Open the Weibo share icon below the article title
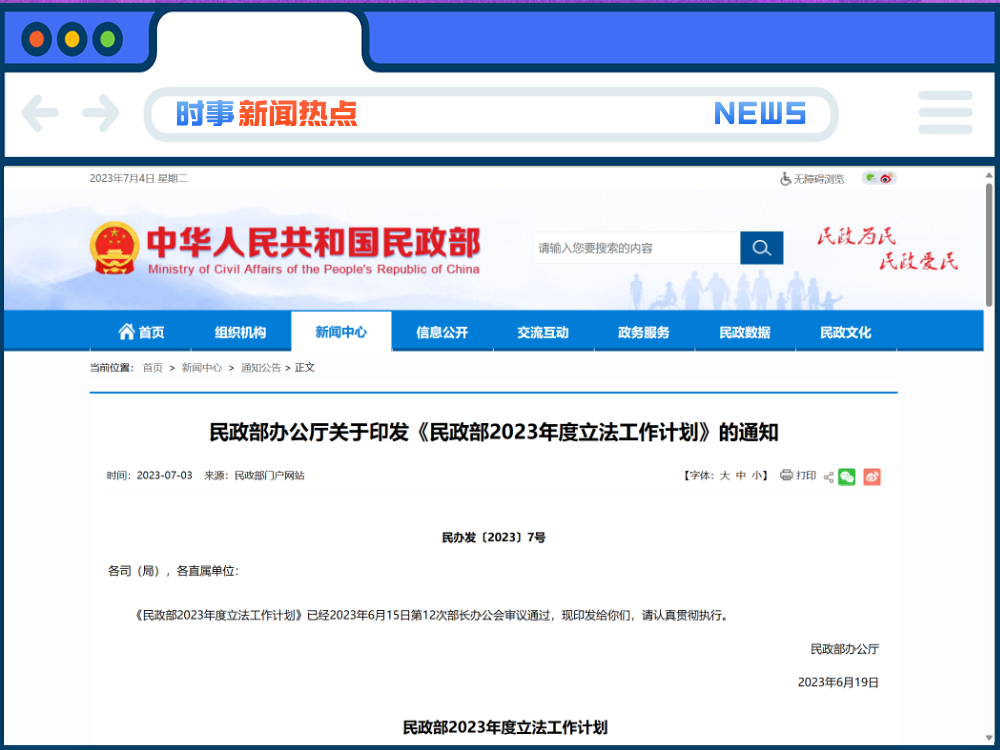The width and height of the screenshot is (1000, 750). (871, 477)
